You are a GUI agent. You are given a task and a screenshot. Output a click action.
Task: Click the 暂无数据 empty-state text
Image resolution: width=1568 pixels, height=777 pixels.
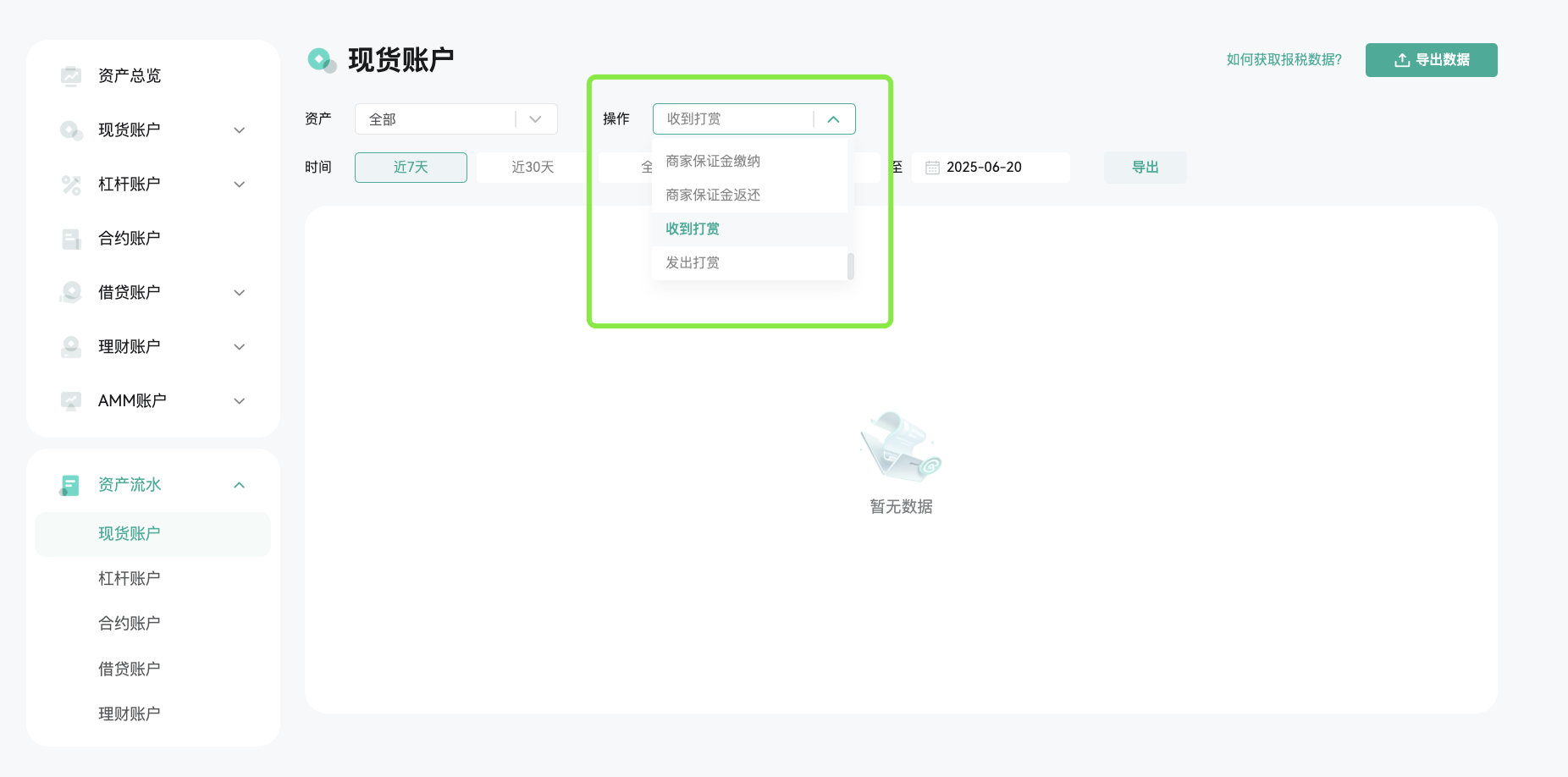tap(901, 507)
